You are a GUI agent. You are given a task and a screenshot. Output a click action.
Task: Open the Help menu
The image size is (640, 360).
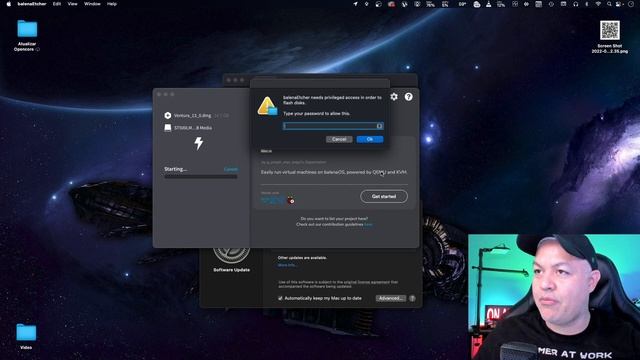click(x=112, y=4)
